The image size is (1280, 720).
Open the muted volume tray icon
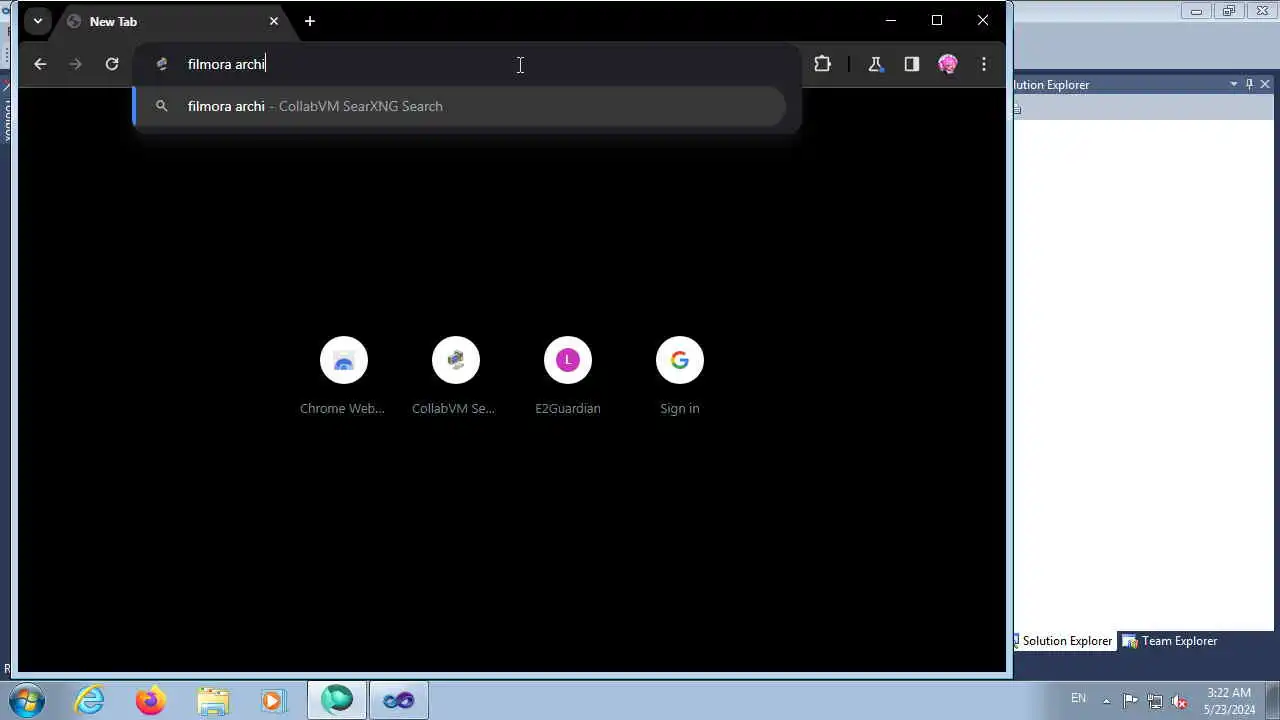pos(1180,700)
